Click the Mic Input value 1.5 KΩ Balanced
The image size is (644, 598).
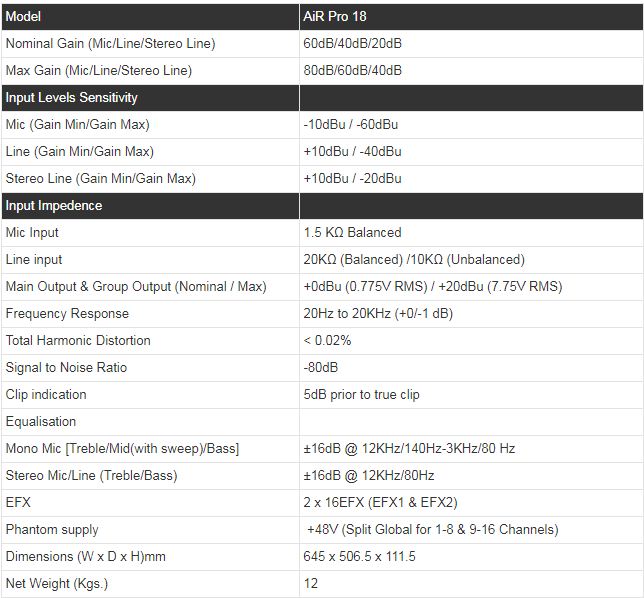(352, 233)
